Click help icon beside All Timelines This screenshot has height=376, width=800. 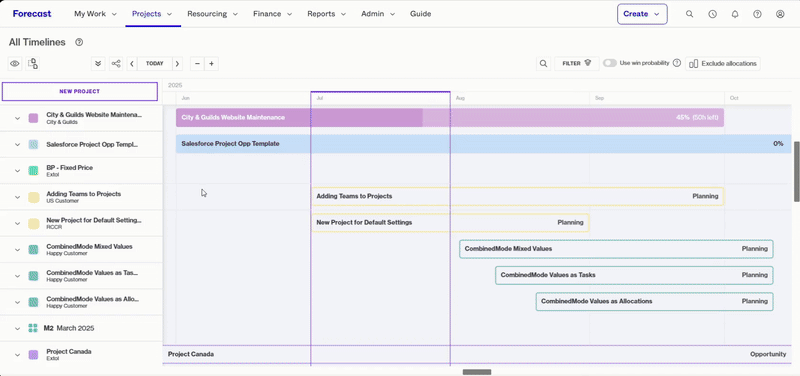pyautogui.click(x=79, y=42)
